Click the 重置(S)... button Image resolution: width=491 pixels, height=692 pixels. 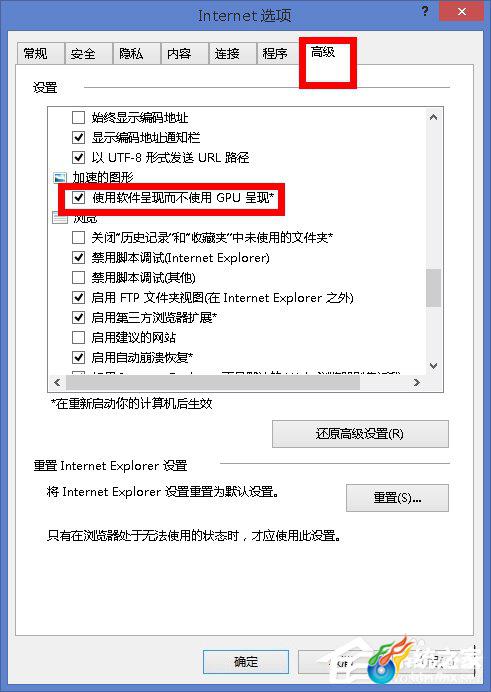(397, 498)
